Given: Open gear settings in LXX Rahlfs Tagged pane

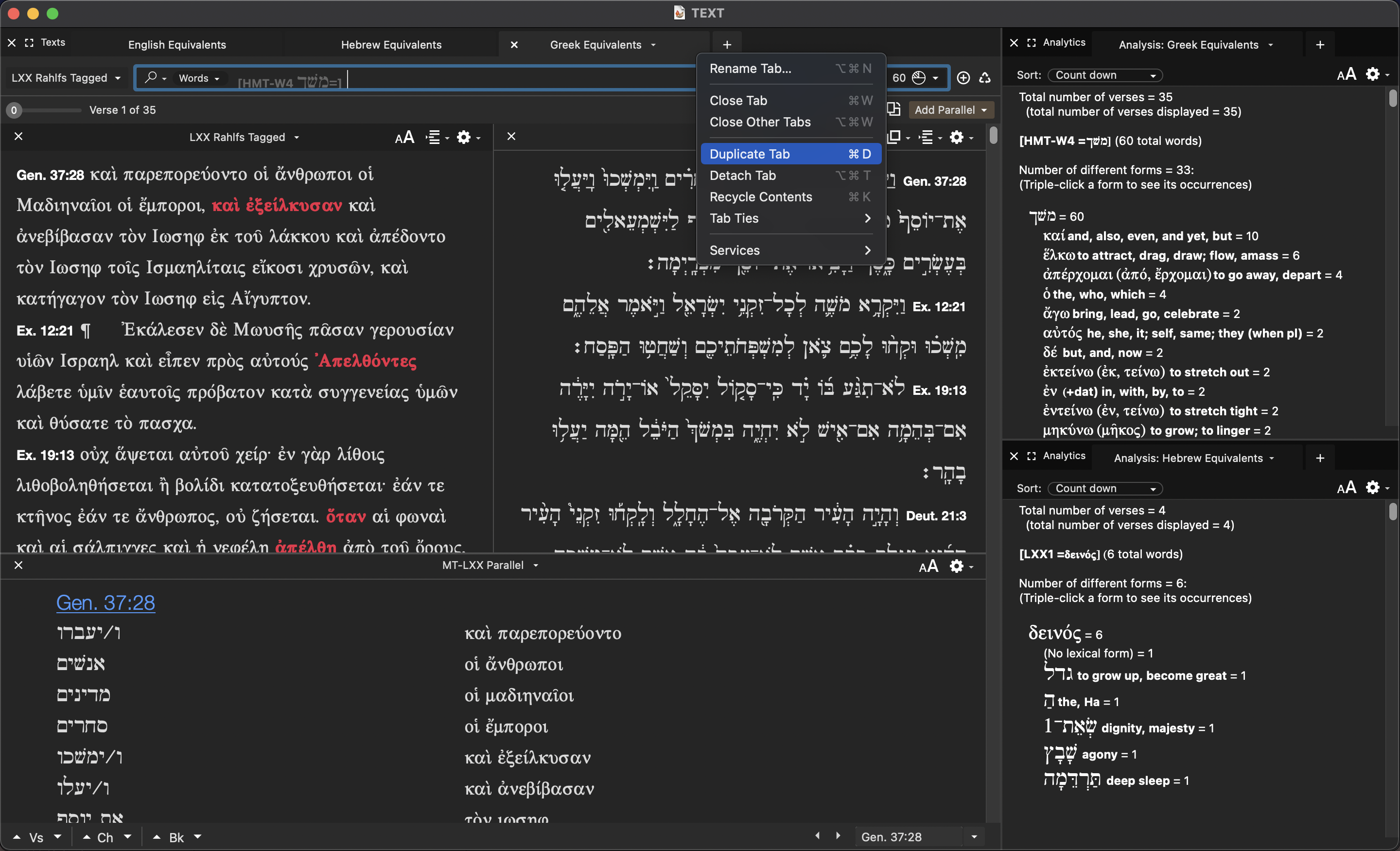Looking at the screenshot, I should click(464, 137).
